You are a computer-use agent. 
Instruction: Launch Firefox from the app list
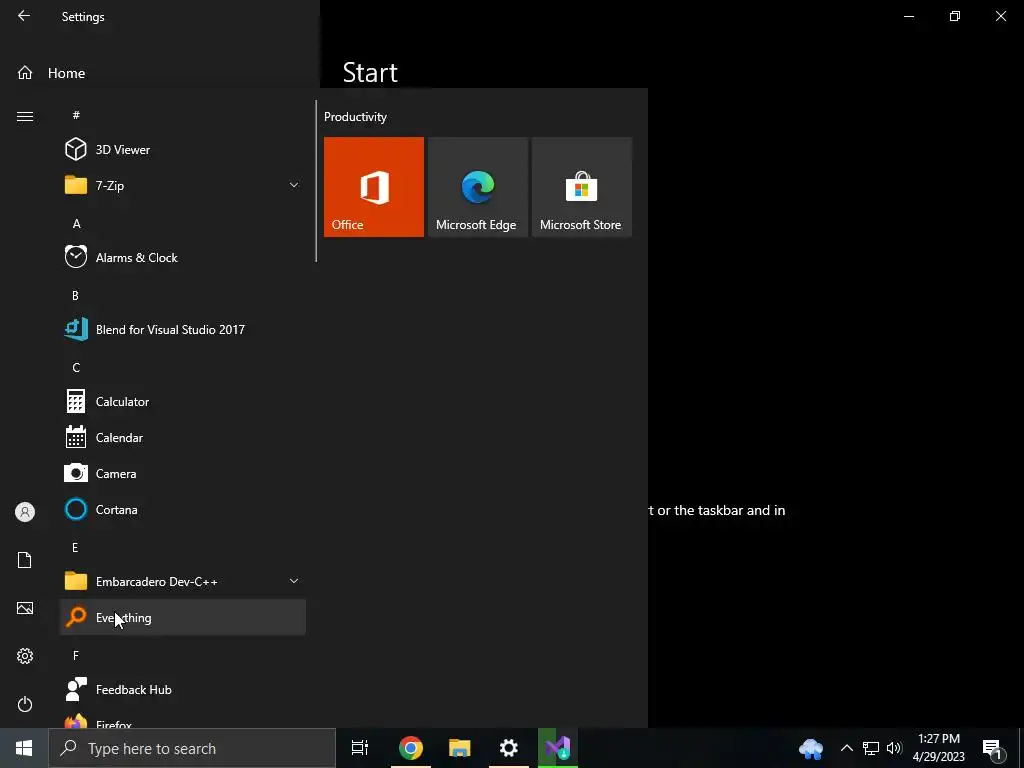pyautogui.click(x=183, y=720)
